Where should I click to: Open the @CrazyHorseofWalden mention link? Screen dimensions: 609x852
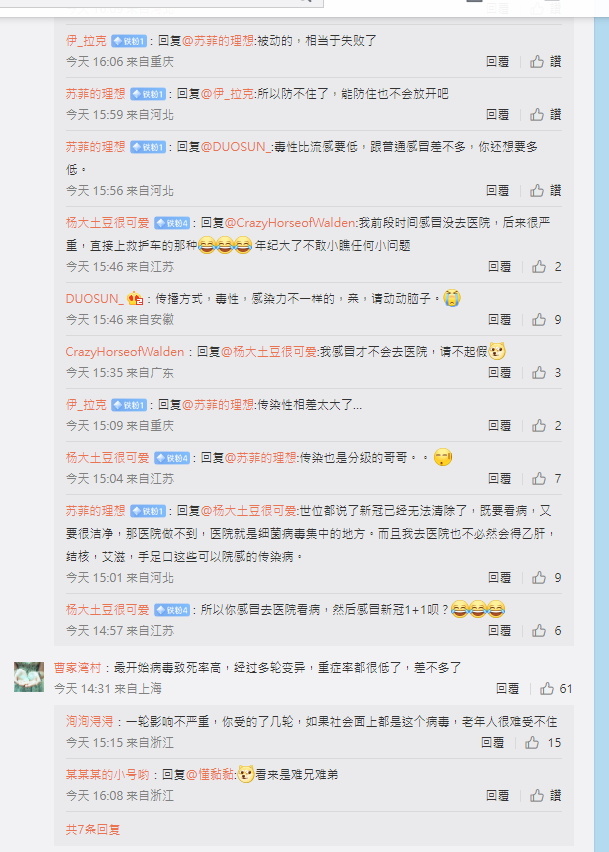290,222
